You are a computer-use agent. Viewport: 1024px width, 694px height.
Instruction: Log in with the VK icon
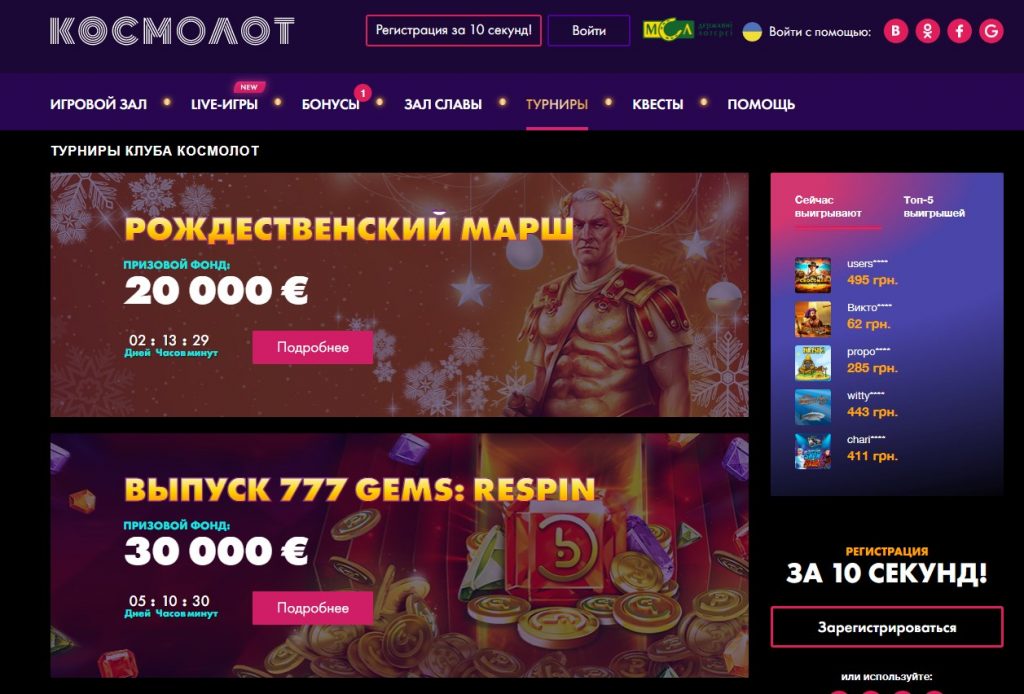(x=895, y=31)
